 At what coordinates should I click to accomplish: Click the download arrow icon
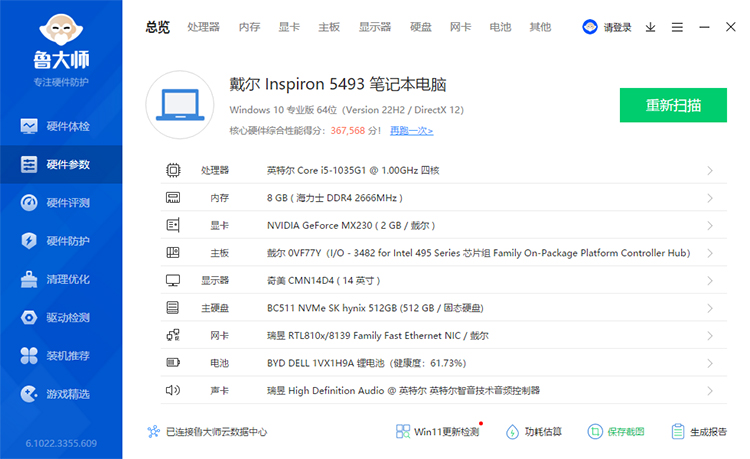650,27
